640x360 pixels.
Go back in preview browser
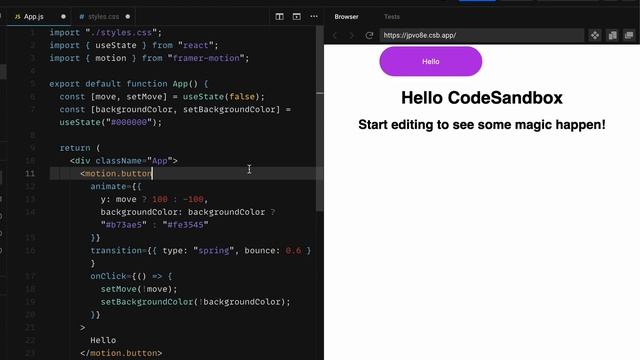click(335, 36)
